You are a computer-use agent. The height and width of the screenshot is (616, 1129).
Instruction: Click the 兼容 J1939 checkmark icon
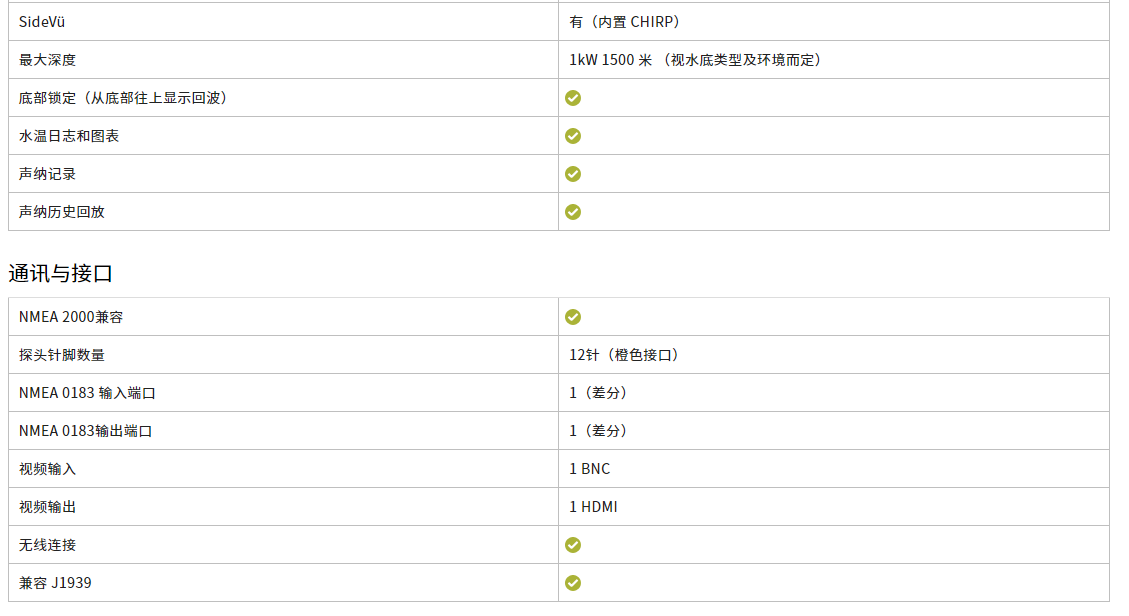click(x=573, y=583)
